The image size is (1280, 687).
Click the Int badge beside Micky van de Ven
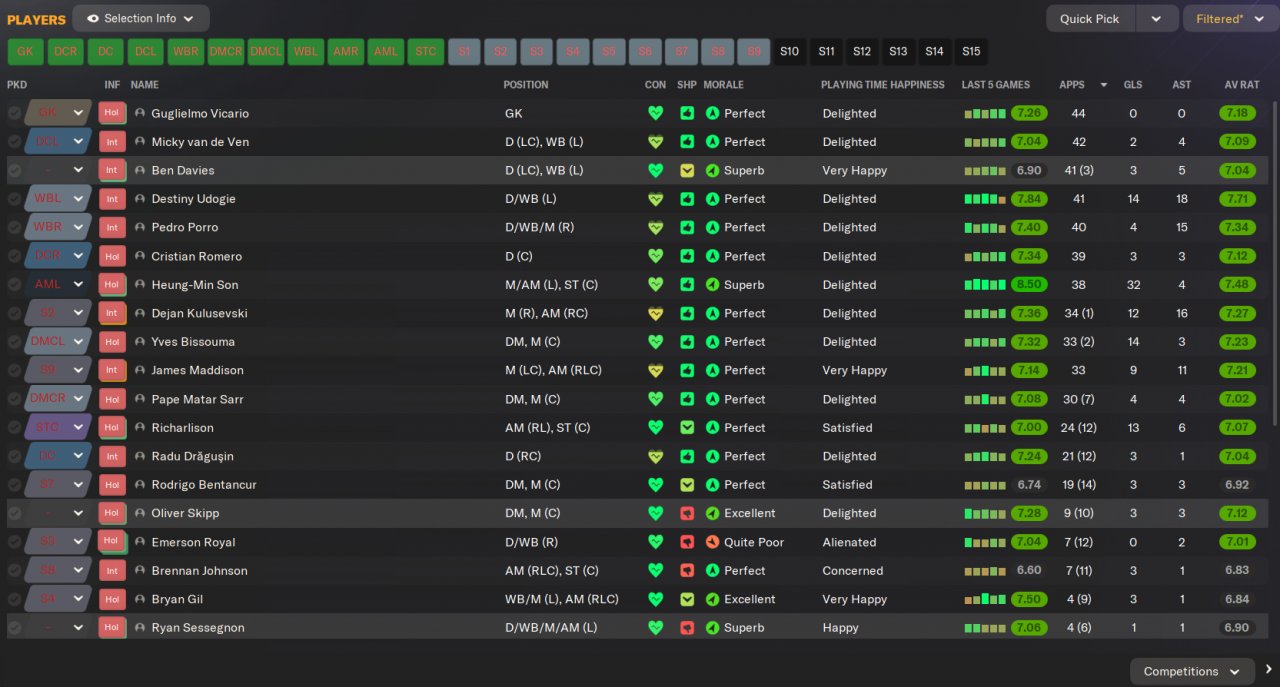point(112,142)
